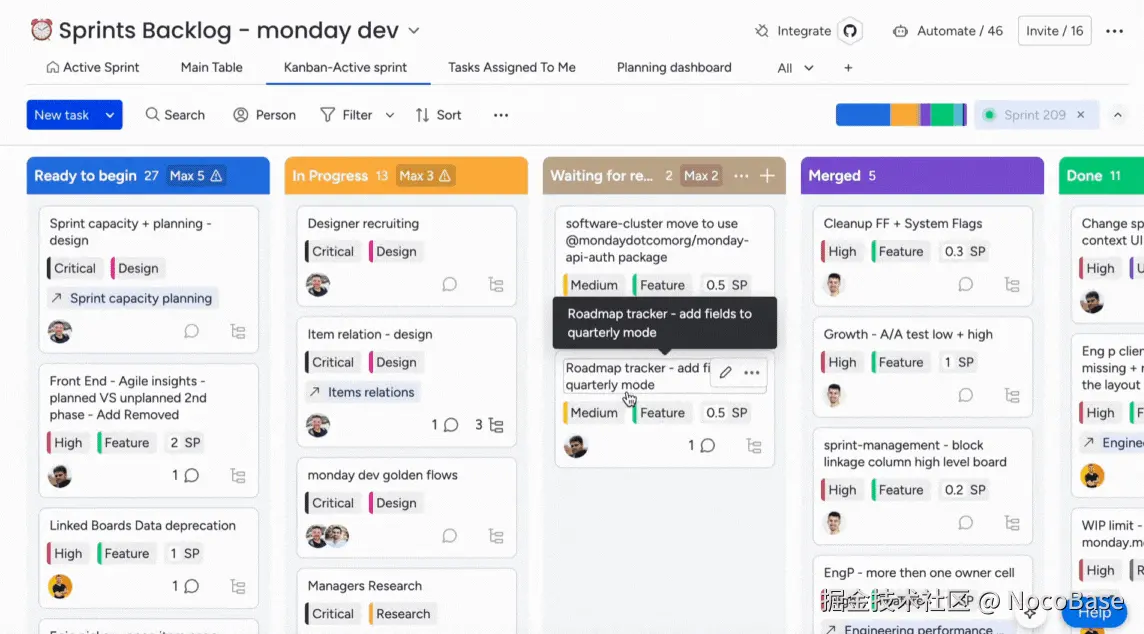1144x634 pixels.
Task: Expand the All views dropdown
Action: [x=795, y=68]
